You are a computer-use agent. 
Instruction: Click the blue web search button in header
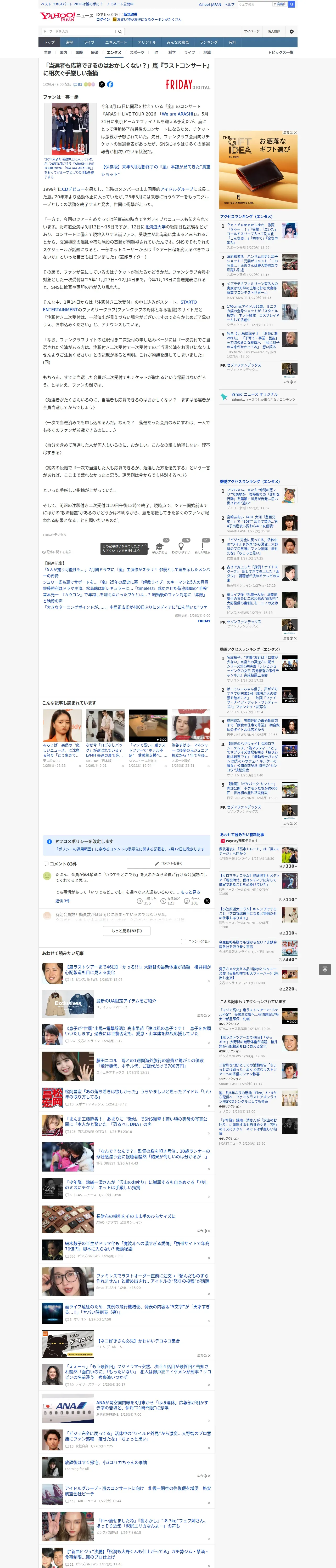point(292,4)
